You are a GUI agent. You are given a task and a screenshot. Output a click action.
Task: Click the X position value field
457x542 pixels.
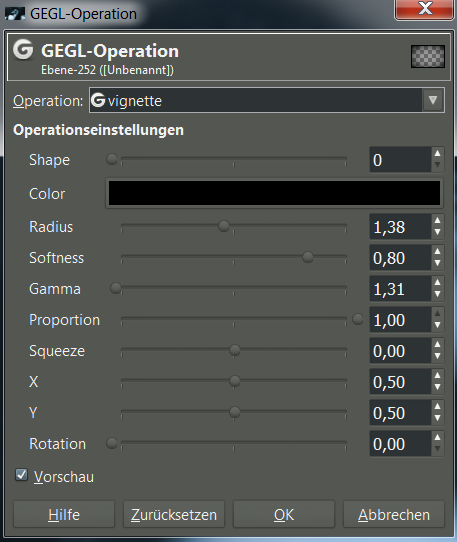(400, 382)
